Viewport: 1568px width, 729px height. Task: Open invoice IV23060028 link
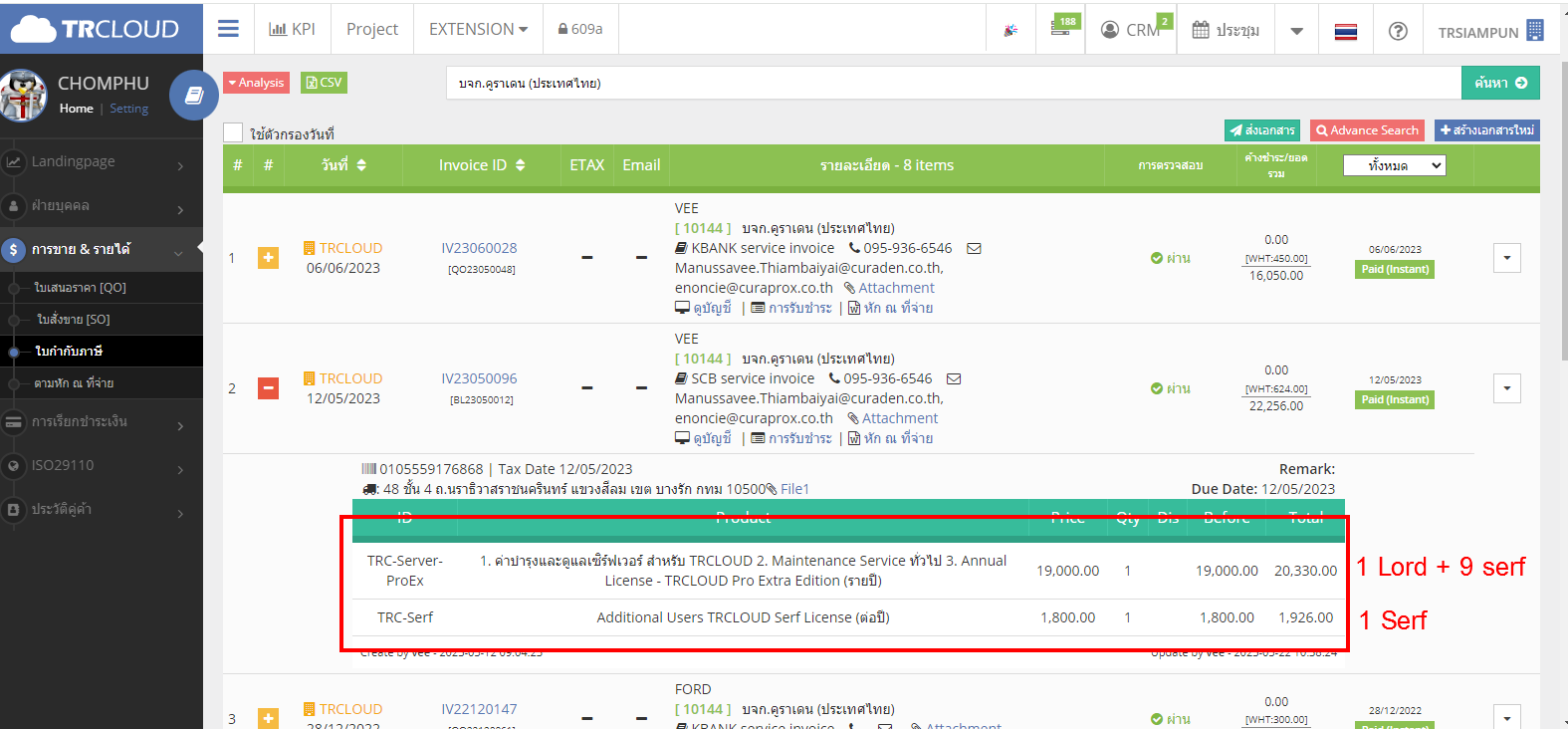pos(479,248)
